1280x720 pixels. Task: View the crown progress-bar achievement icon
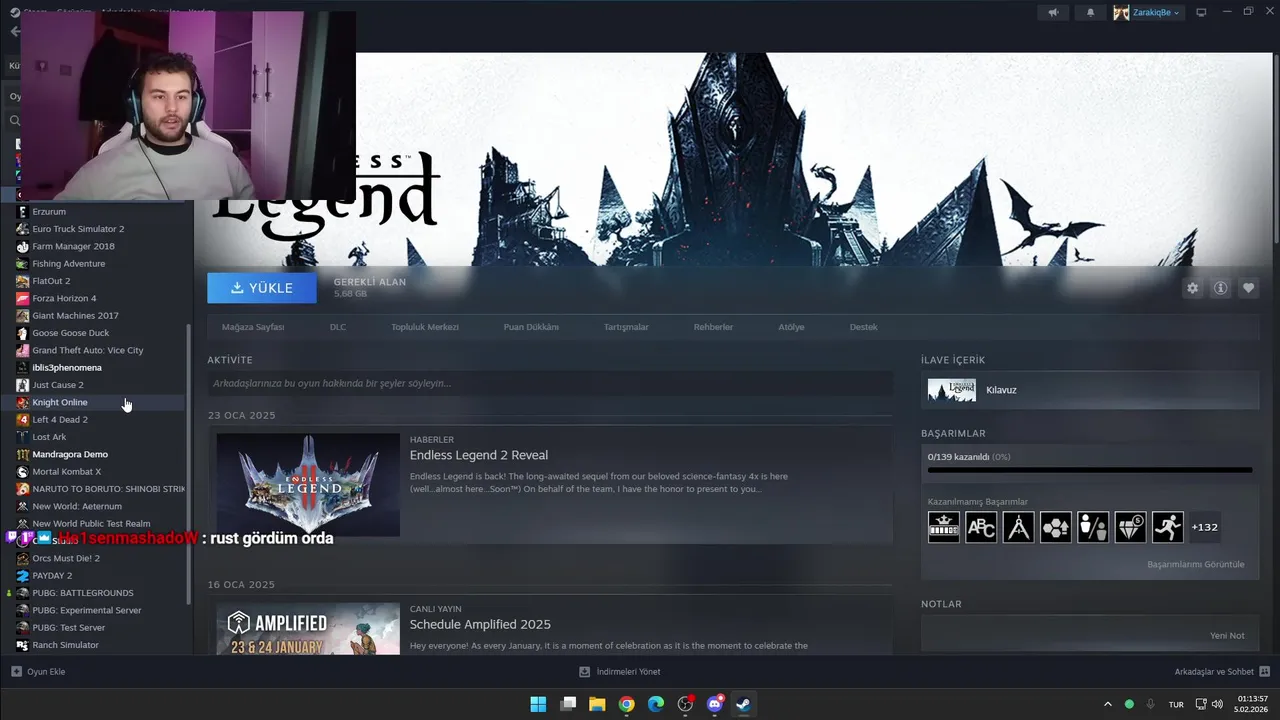944,527
